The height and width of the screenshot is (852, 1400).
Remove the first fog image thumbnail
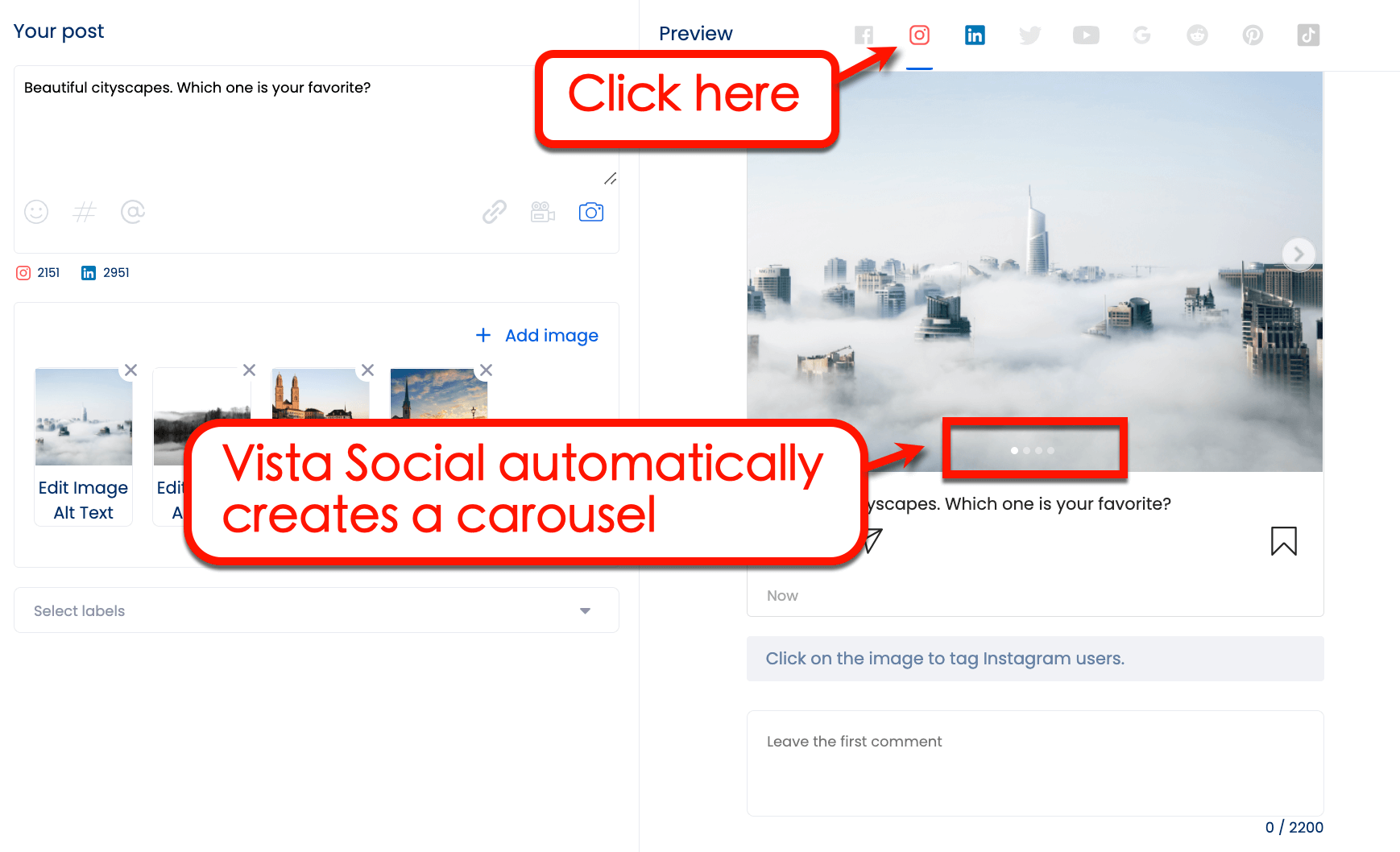[131, 370]
